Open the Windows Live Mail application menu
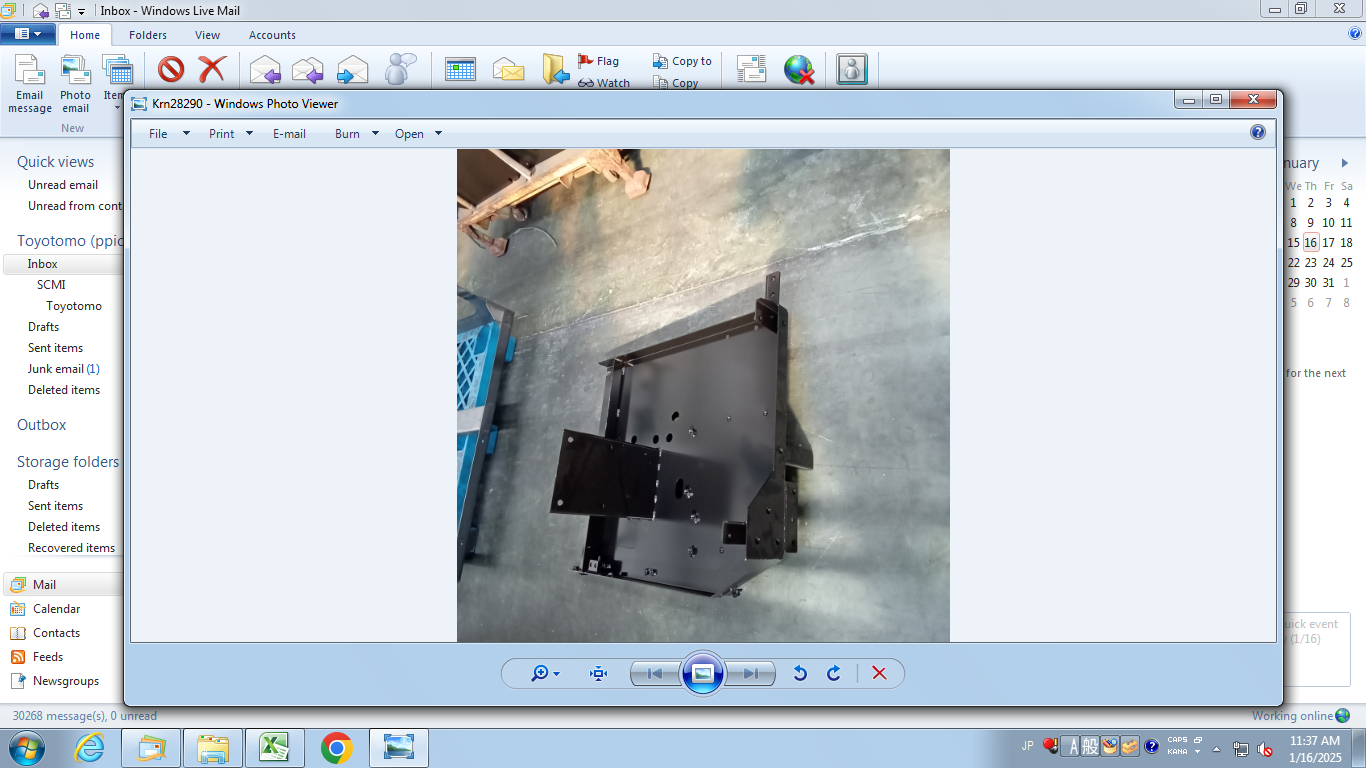The image size is (1366, 768). pos(28,34)
